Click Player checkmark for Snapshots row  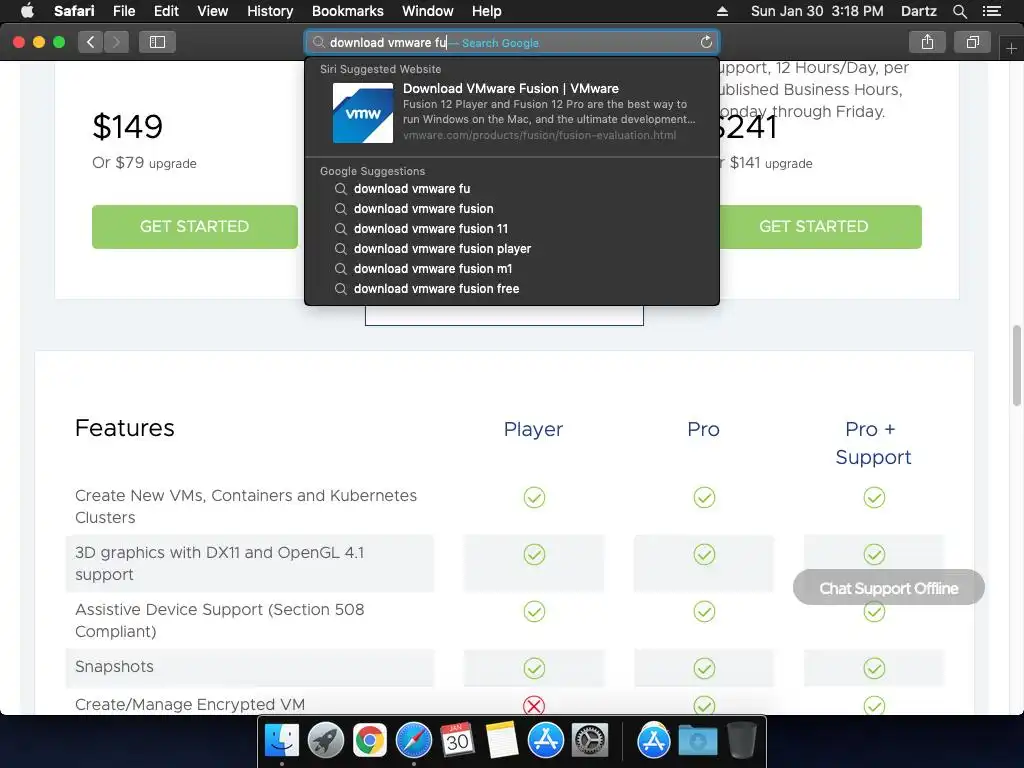534,668
